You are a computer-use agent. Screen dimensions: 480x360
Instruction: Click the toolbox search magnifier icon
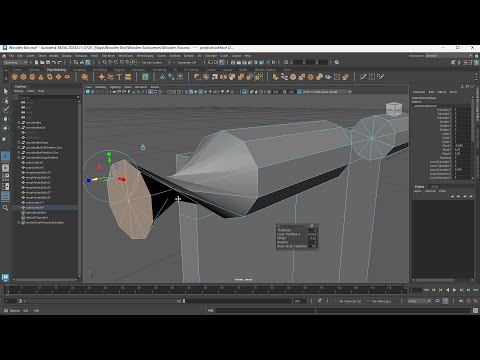[5, 208]
